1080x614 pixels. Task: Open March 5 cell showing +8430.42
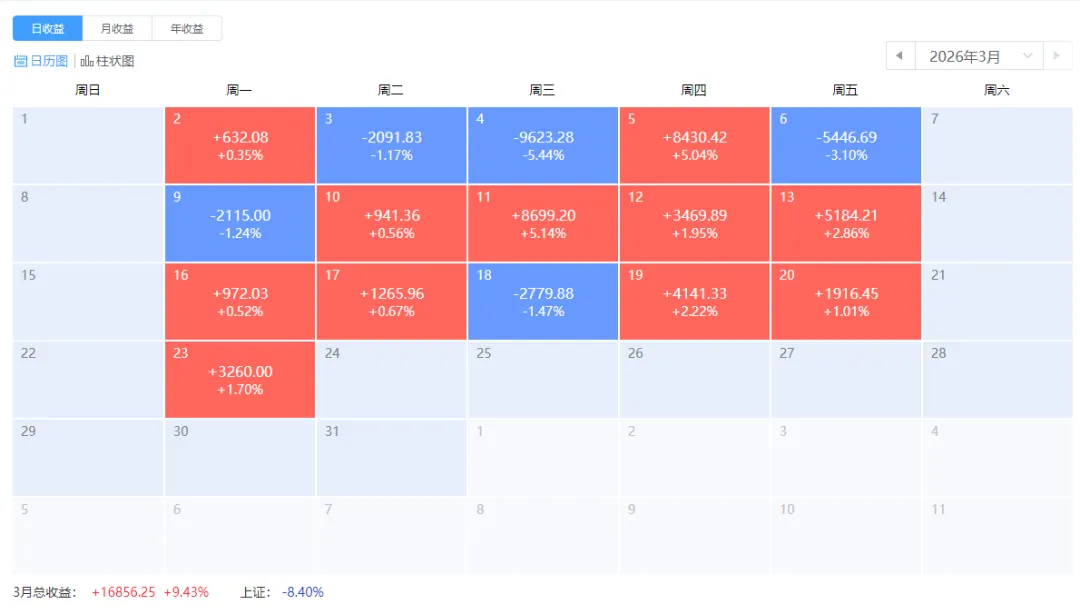tap(694, 145)
